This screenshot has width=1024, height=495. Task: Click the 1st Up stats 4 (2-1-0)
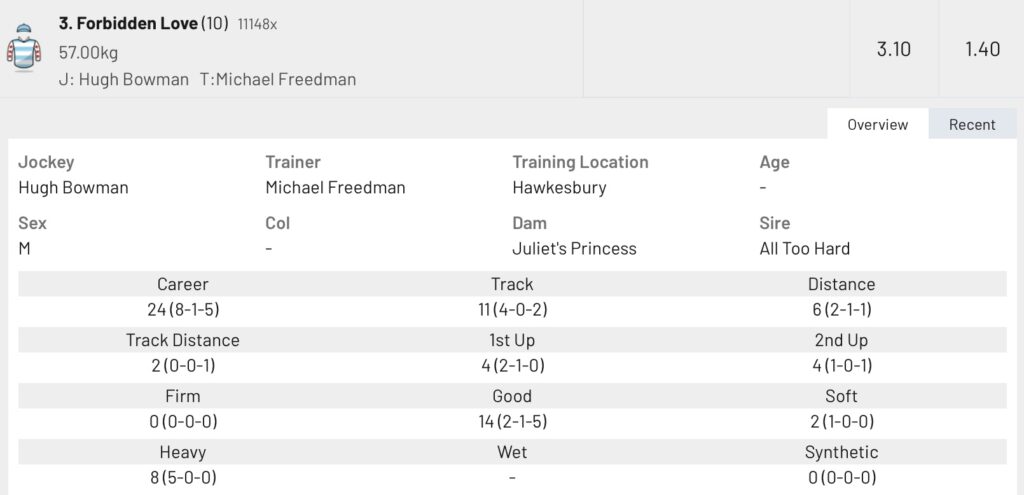tap(512, 366)
